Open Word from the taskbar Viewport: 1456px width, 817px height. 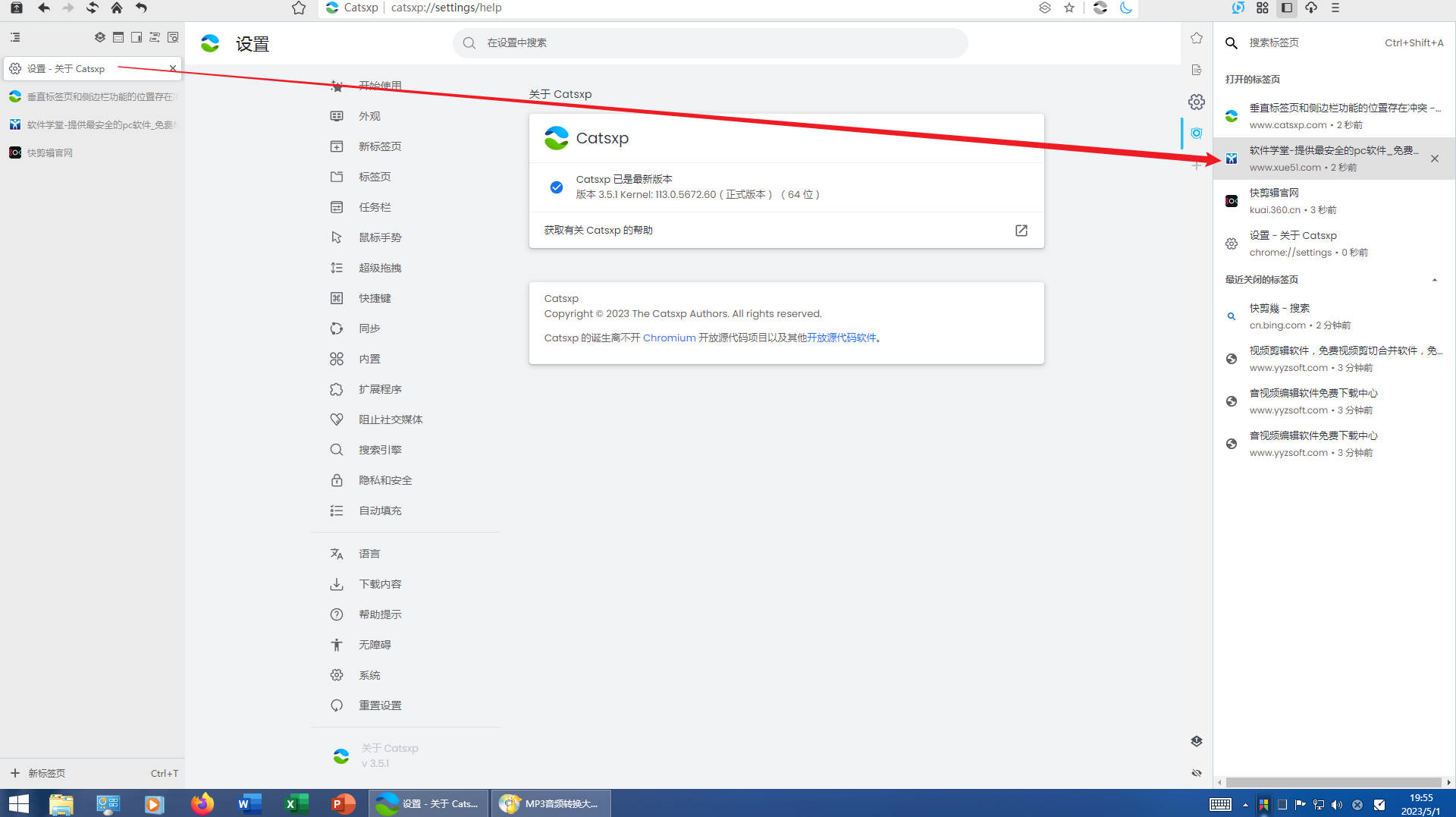[x=249, y=803]
